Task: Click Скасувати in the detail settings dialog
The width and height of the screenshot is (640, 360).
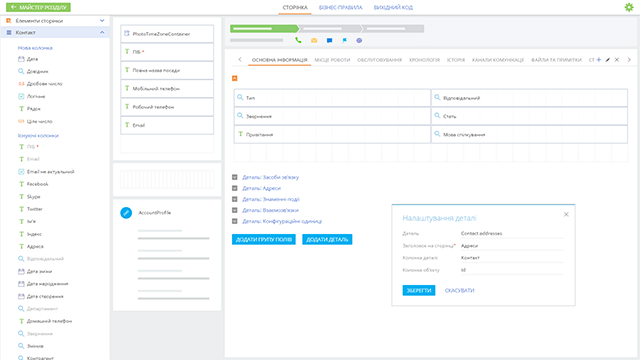Action: point(460,291)
